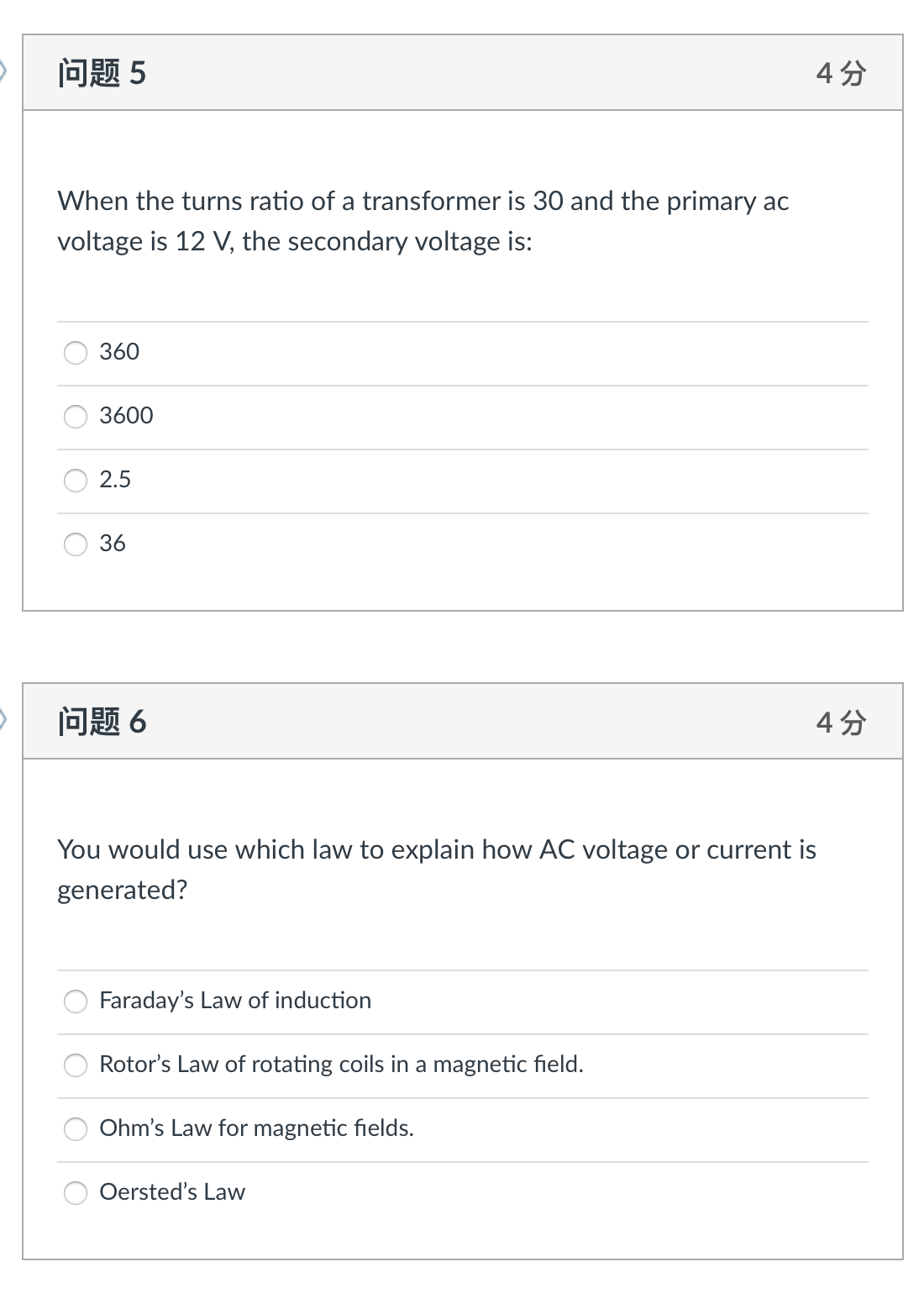Click the transformer turns ratio question text

tap(423, 221)
